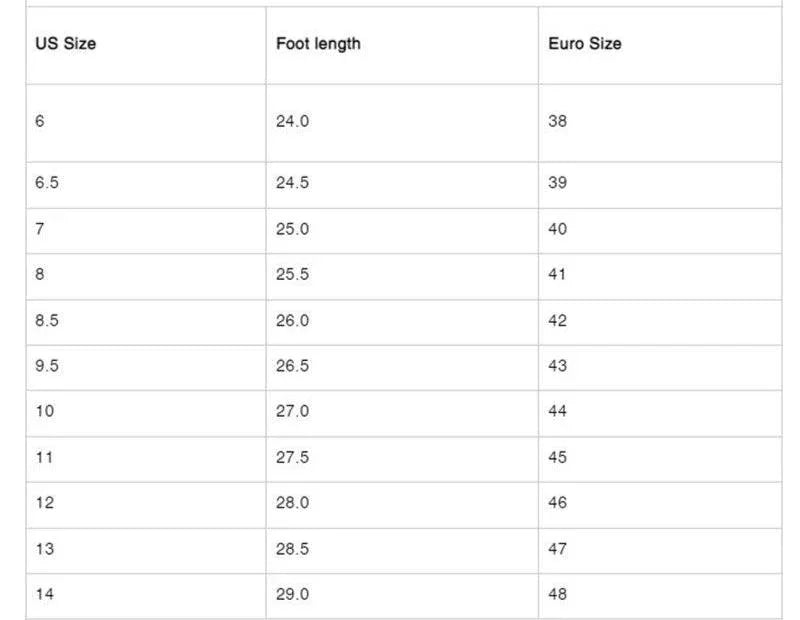This screenshot has height=620, width=800.
Task: Click the US Size column header
Action: pyautogui.click(x=66, y=44)
